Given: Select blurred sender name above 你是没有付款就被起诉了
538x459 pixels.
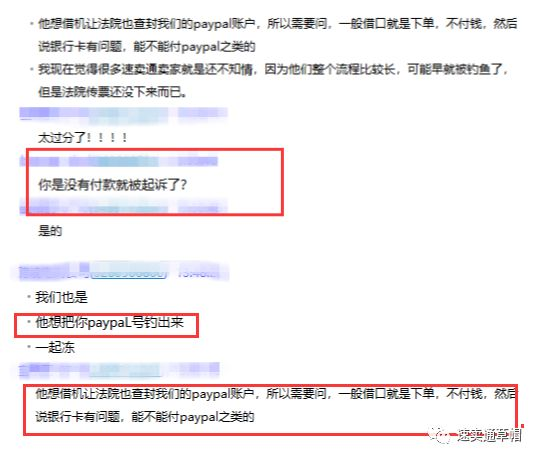Looking at the screenshot, I should (x=90, y=161).
